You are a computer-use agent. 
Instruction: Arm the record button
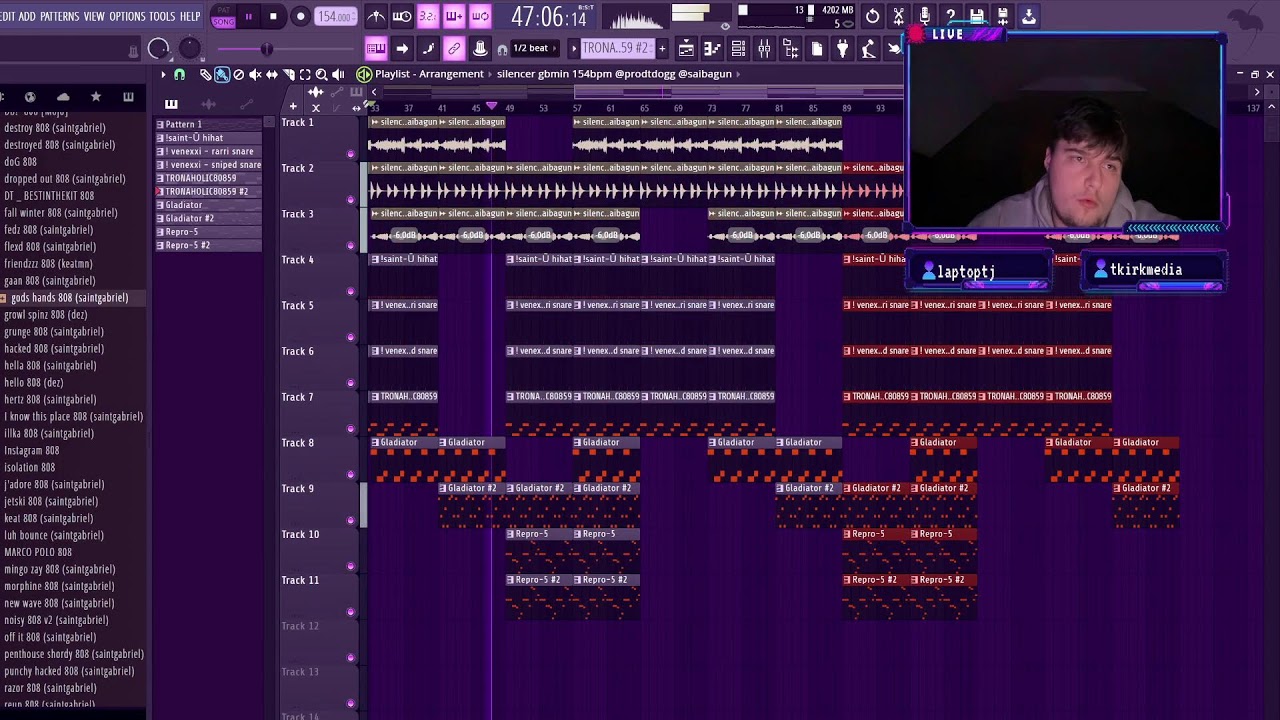(300, 17)
